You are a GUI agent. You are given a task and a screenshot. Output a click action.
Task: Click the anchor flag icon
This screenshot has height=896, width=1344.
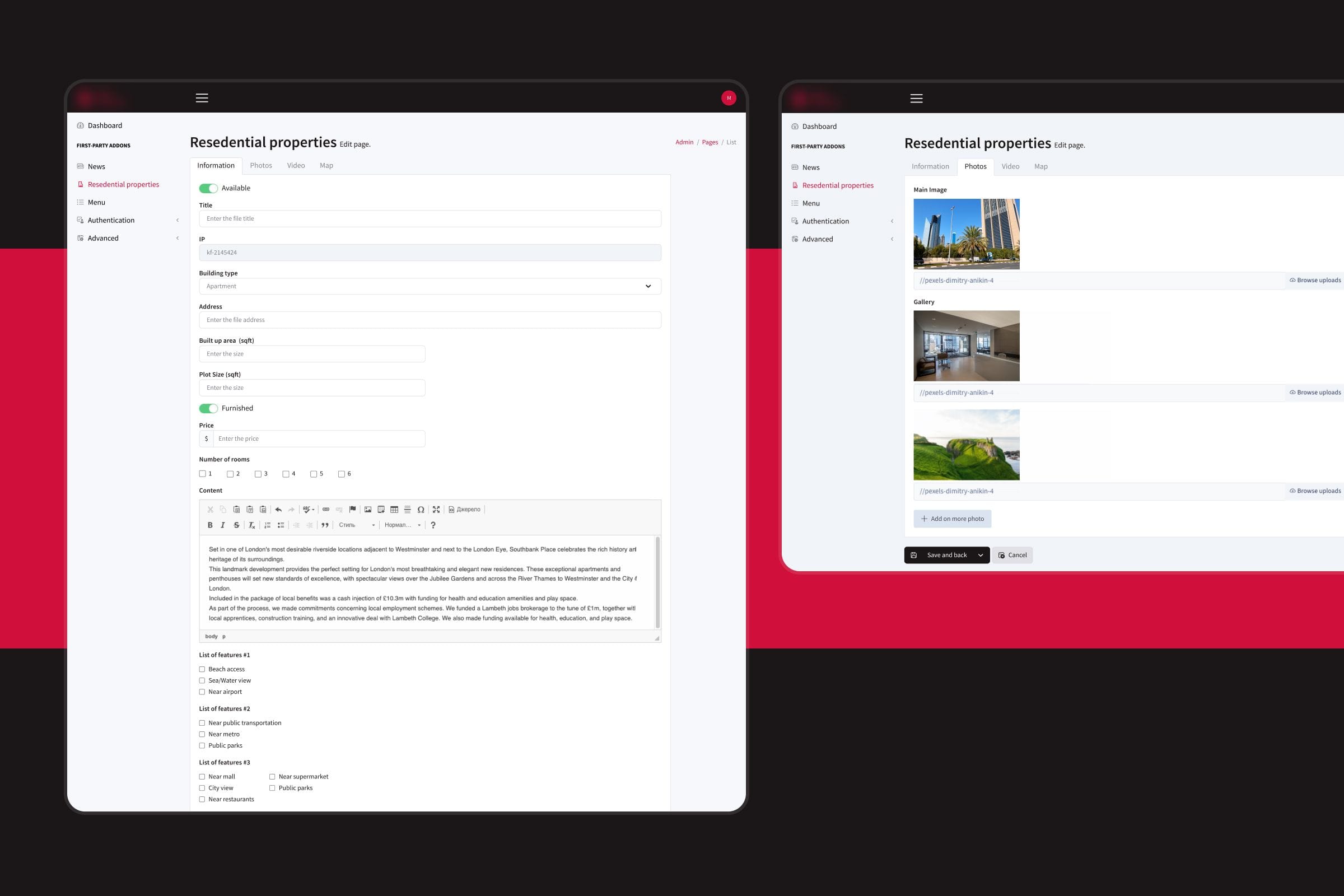(x=353, y=510)
